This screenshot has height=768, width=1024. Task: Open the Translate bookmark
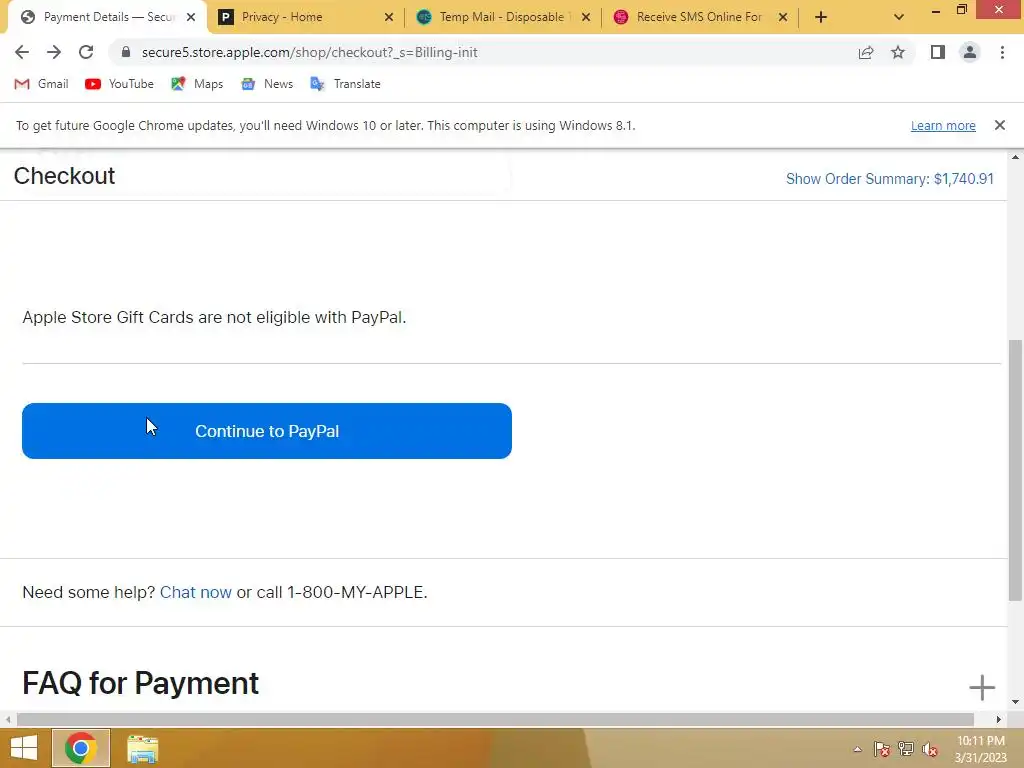345,84
